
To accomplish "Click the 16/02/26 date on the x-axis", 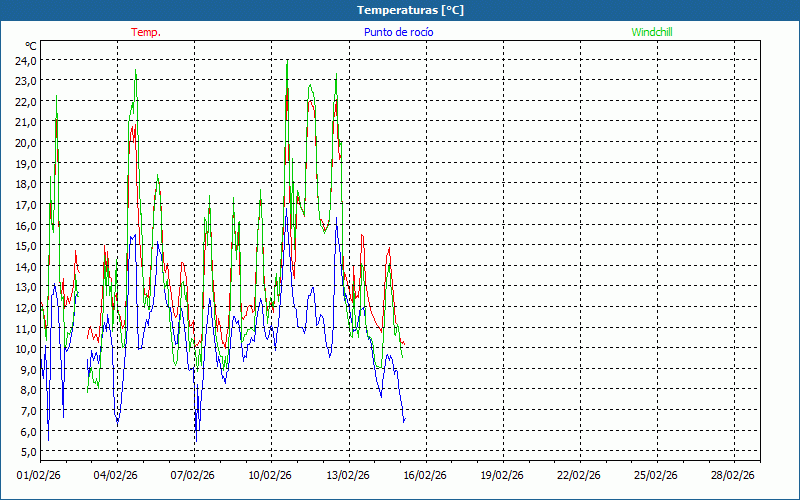I will click(x=425, y=476).
